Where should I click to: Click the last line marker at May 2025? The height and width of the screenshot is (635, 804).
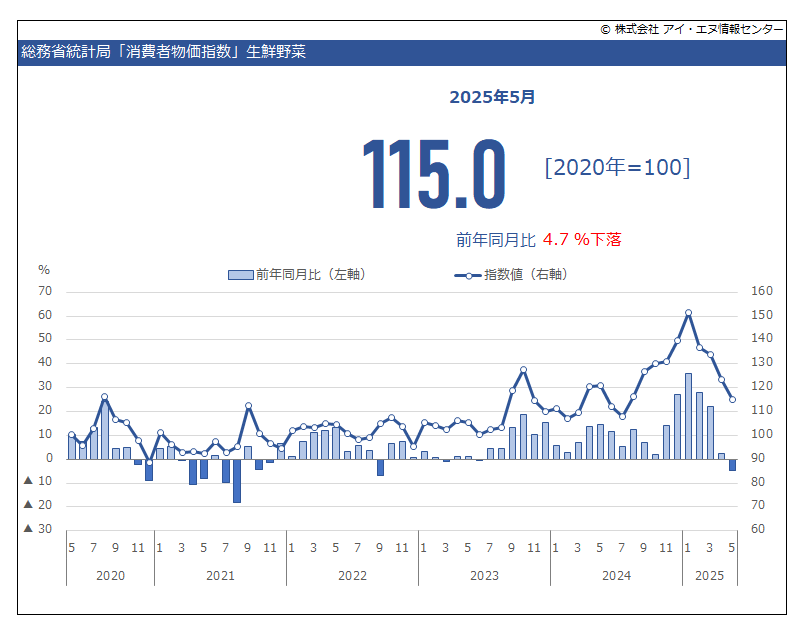(x=733, y=400)
